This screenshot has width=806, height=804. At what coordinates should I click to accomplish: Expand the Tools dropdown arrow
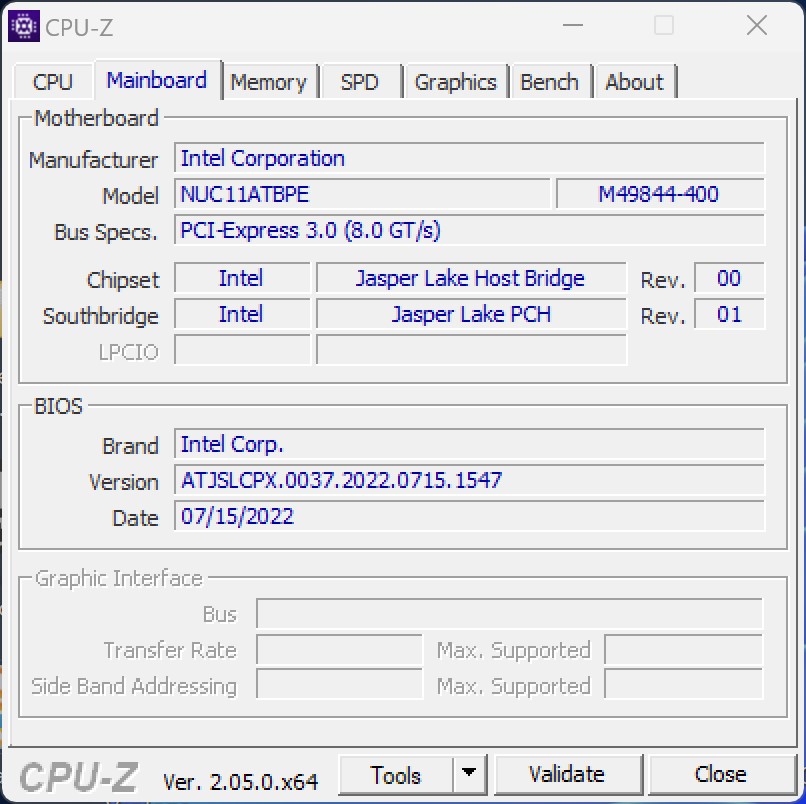pos(469,774)
